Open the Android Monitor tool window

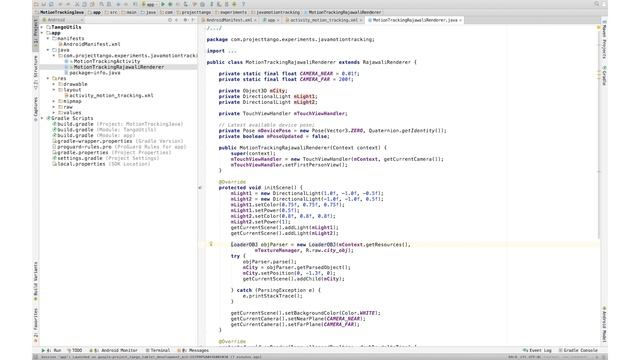point(114,350)
